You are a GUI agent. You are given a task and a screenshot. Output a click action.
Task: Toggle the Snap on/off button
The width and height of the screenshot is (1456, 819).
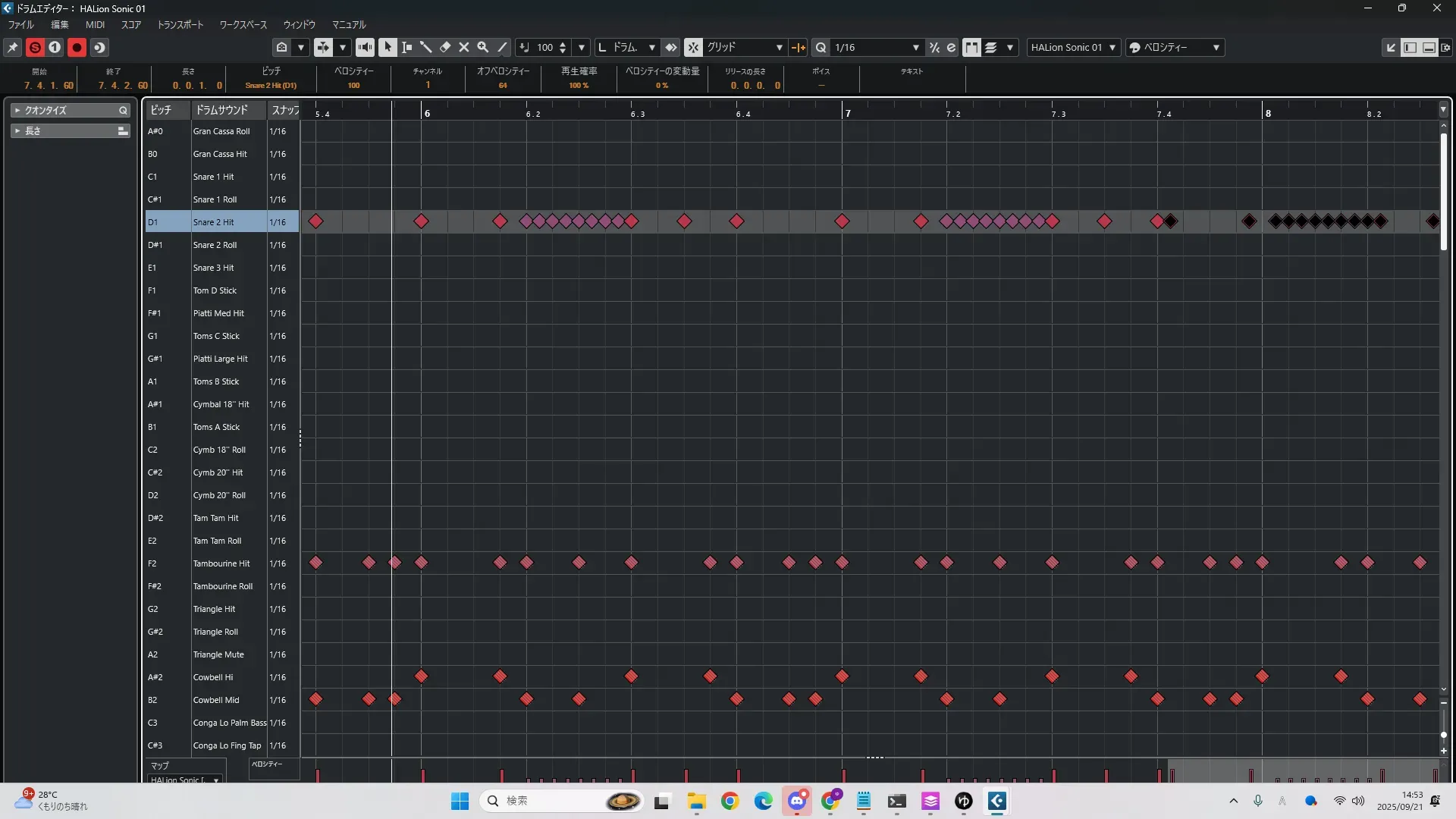click(693, 47)
